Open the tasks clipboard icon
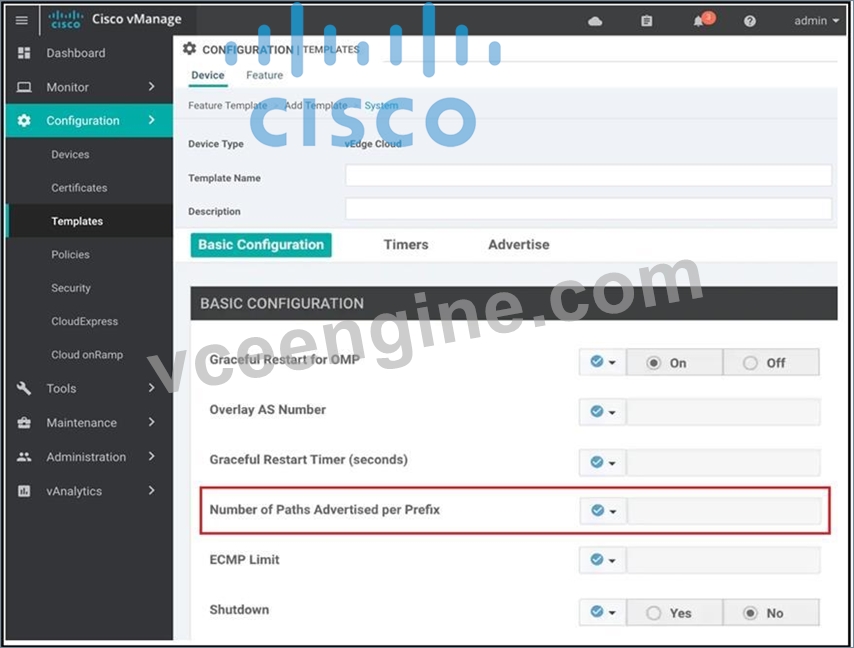Screen dimensions: 854x648 (646, 21)
